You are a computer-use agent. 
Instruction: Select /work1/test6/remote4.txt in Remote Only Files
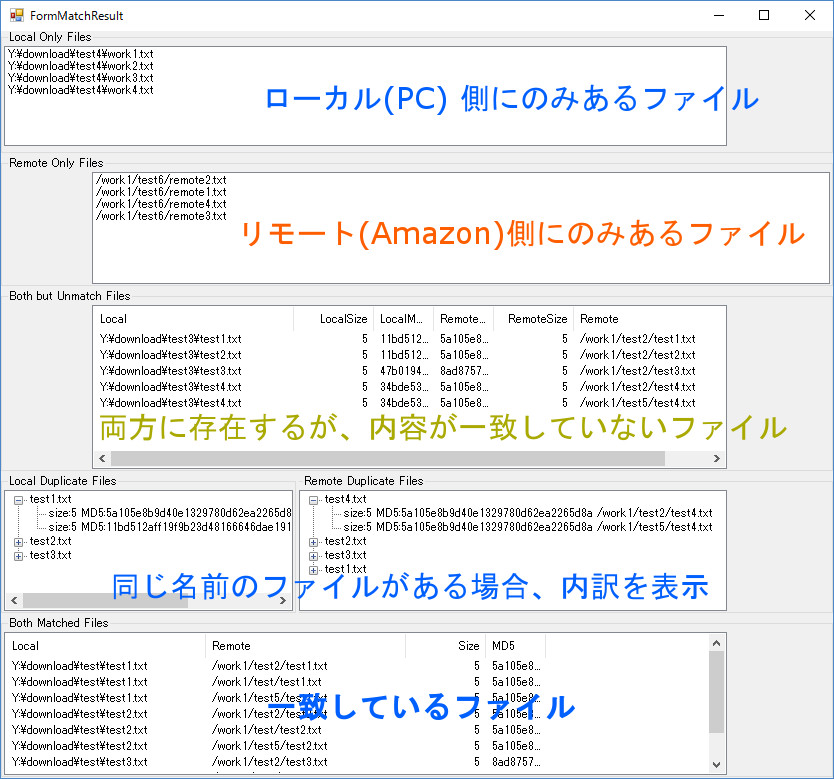point(162,204)
